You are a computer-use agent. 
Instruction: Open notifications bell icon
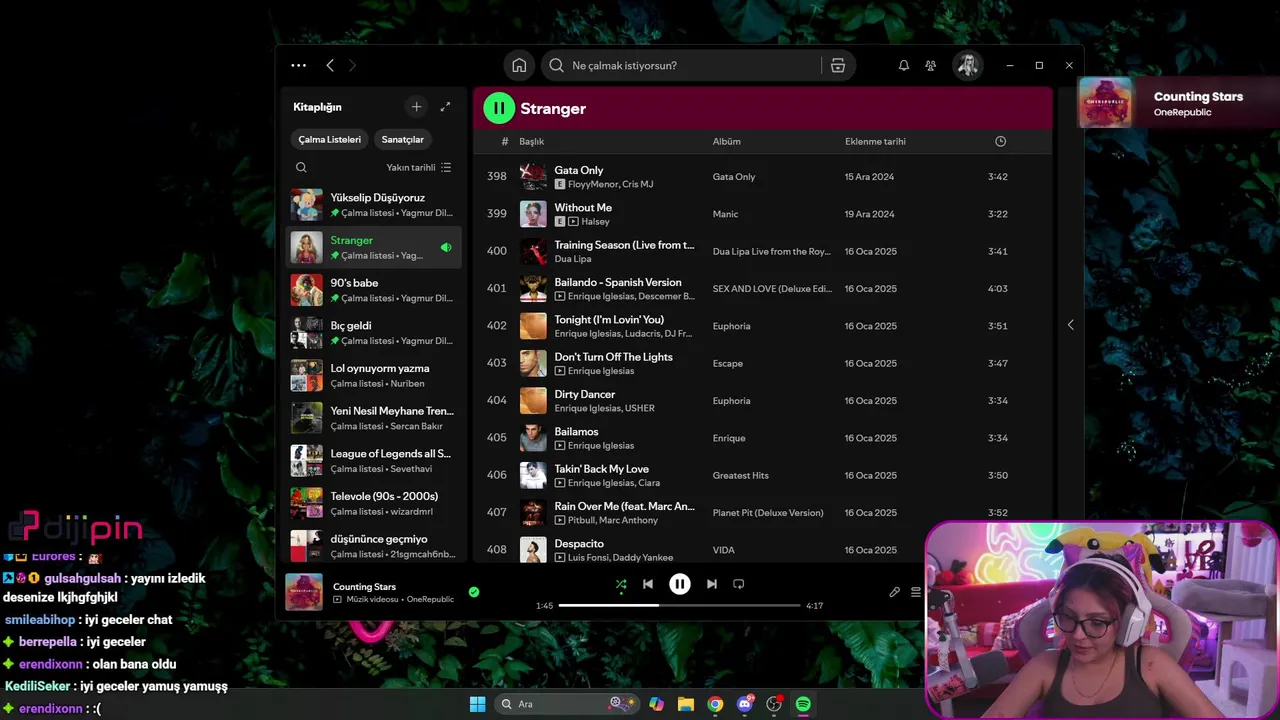(x=904, y=65)
